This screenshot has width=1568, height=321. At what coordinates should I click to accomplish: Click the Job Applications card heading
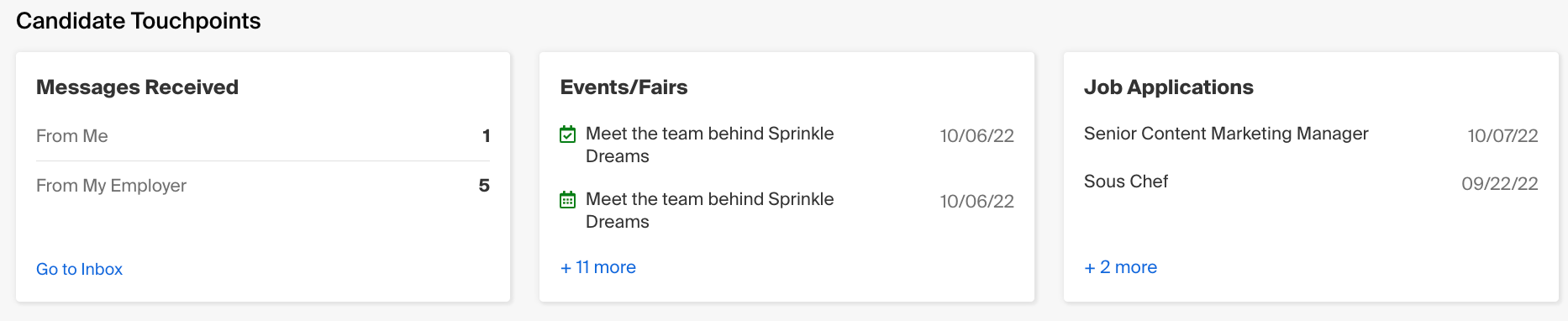point(1168,87)
